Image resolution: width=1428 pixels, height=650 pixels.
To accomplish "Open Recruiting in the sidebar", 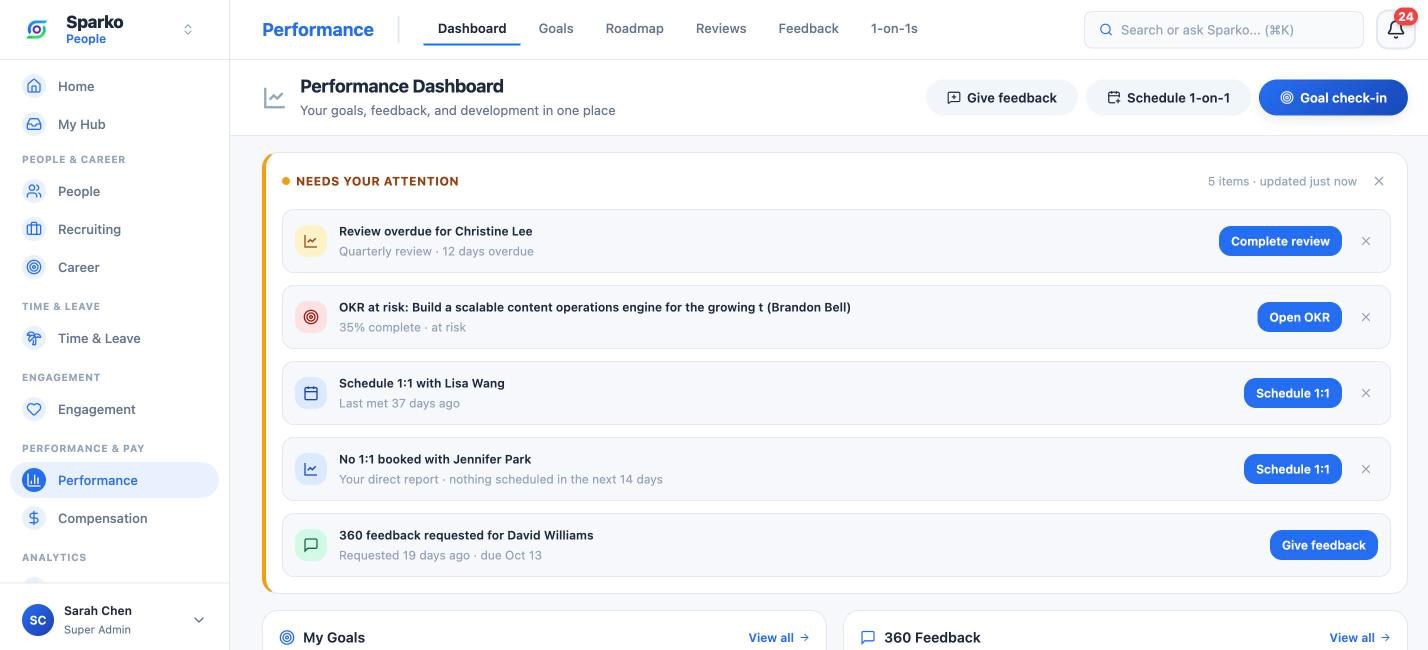I will [x=114, y=229].
